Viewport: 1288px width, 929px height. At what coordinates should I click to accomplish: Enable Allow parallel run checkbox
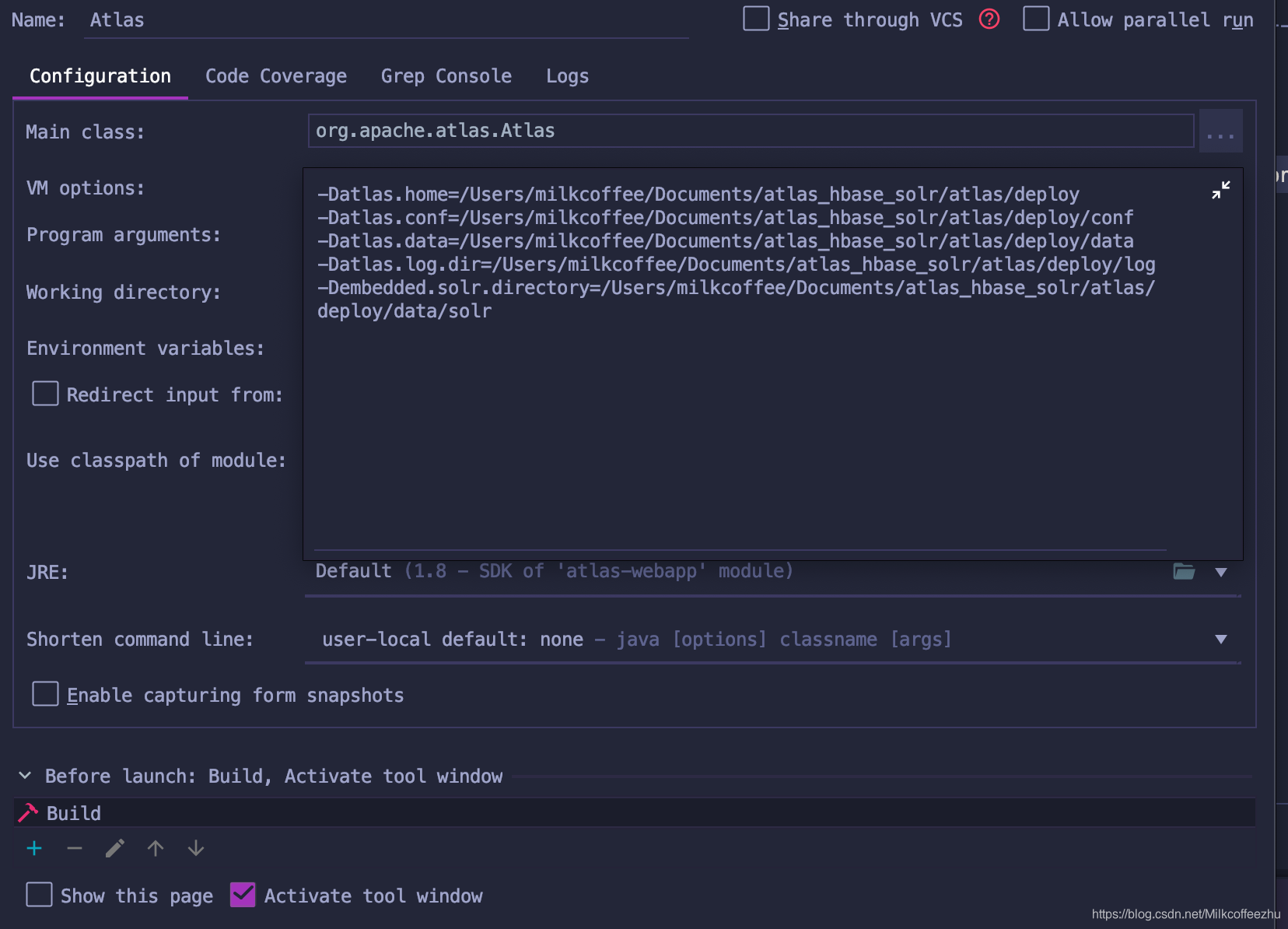pos(1036,19)
